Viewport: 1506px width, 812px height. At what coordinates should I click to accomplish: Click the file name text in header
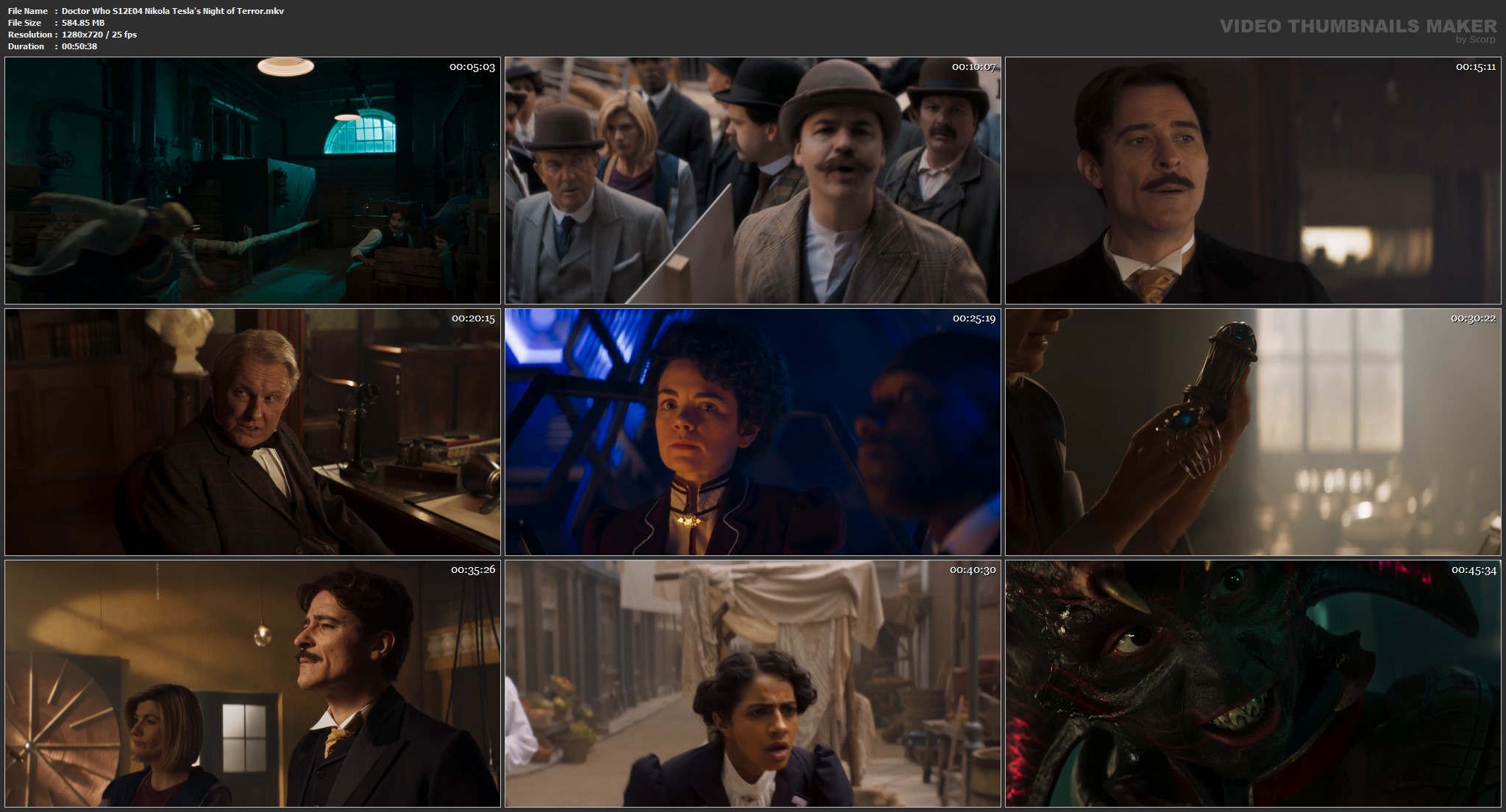click(x=173, y=11)
